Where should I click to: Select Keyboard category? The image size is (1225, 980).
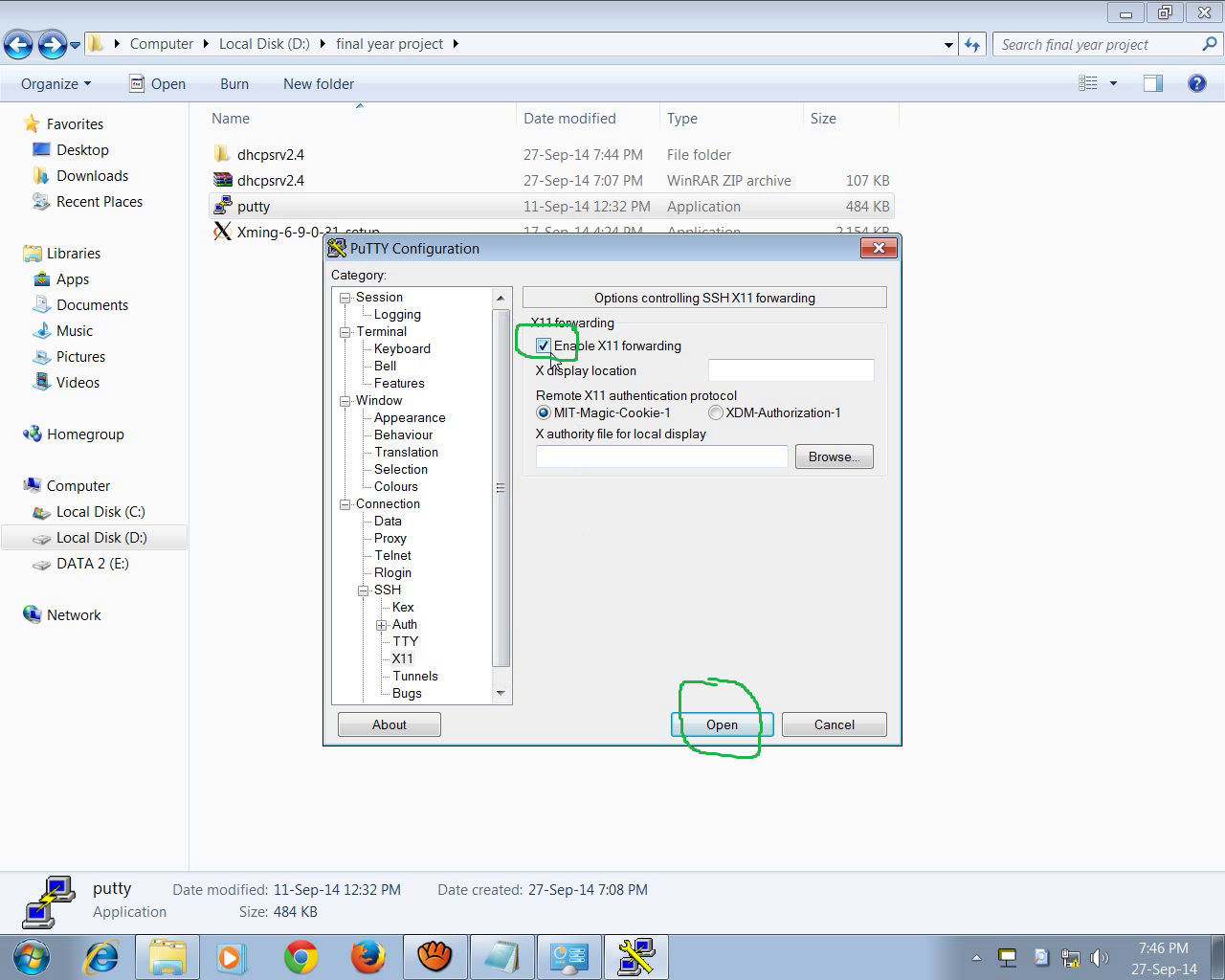tap(402, 348)
